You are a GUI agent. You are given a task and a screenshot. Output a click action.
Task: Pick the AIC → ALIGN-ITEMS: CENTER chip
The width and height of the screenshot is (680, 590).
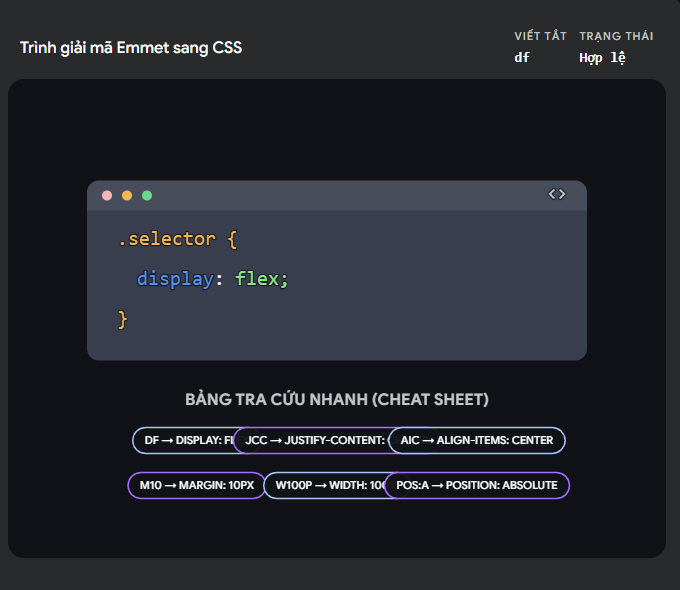click(477, 440)
